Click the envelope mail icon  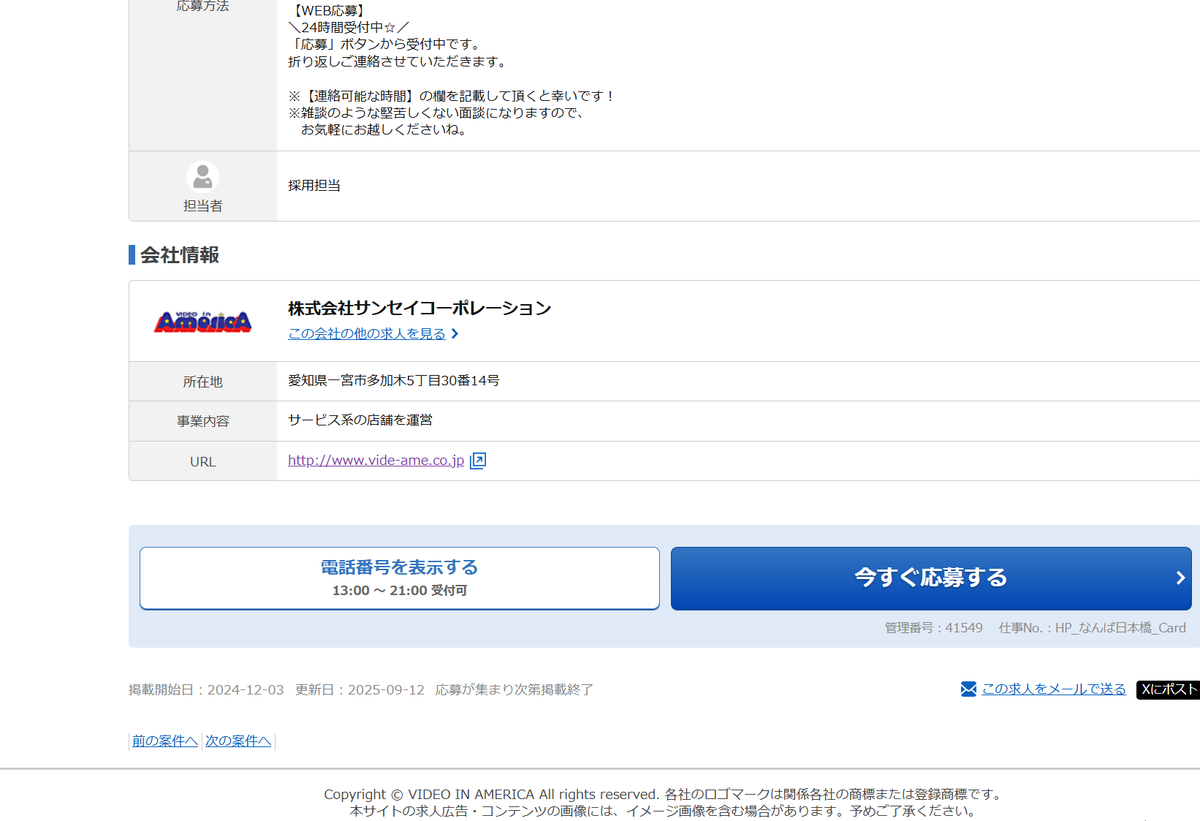click(968, 689)
